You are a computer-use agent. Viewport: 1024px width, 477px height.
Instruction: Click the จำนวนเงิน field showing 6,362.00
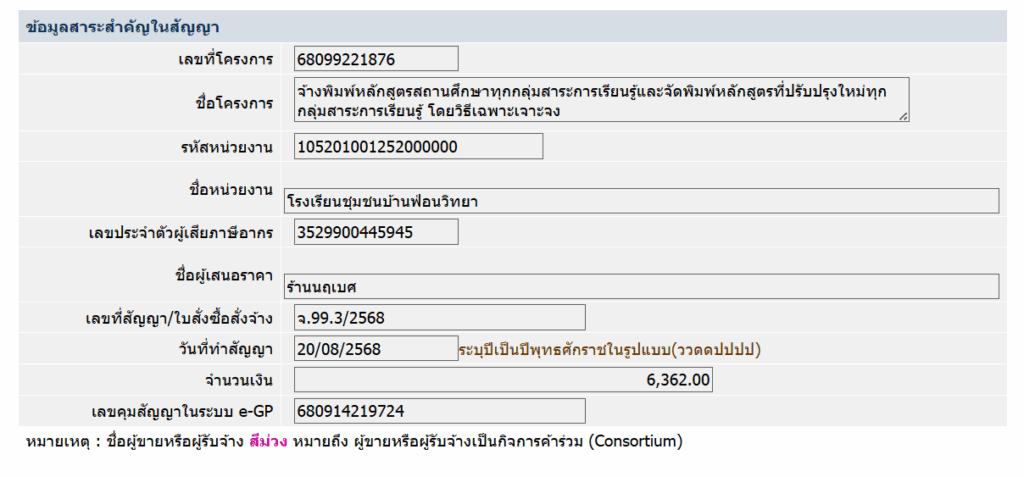tap(503, 380)
